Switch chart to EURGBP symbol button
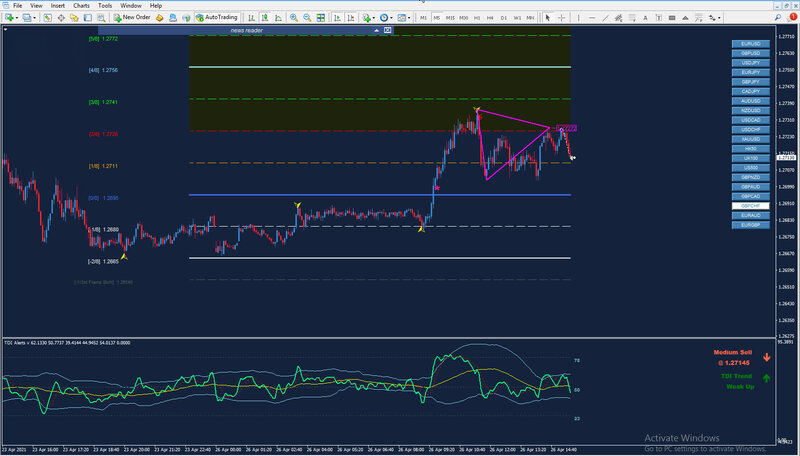 tap(751, 225)
